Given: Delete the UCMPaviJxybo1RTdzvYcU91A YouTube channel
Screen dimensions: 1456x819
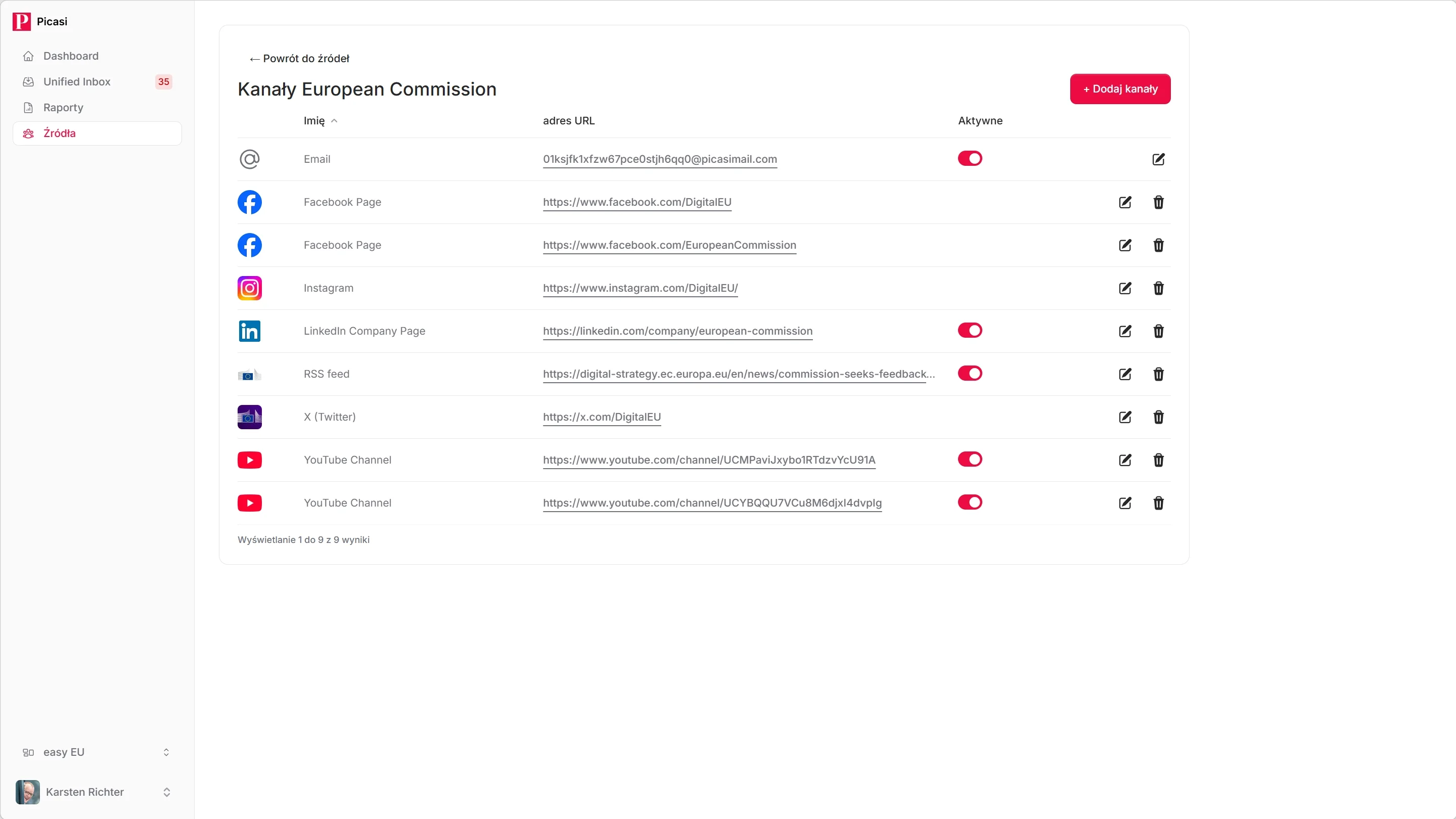Looking at the screenshot, I should coord(1158,460).
